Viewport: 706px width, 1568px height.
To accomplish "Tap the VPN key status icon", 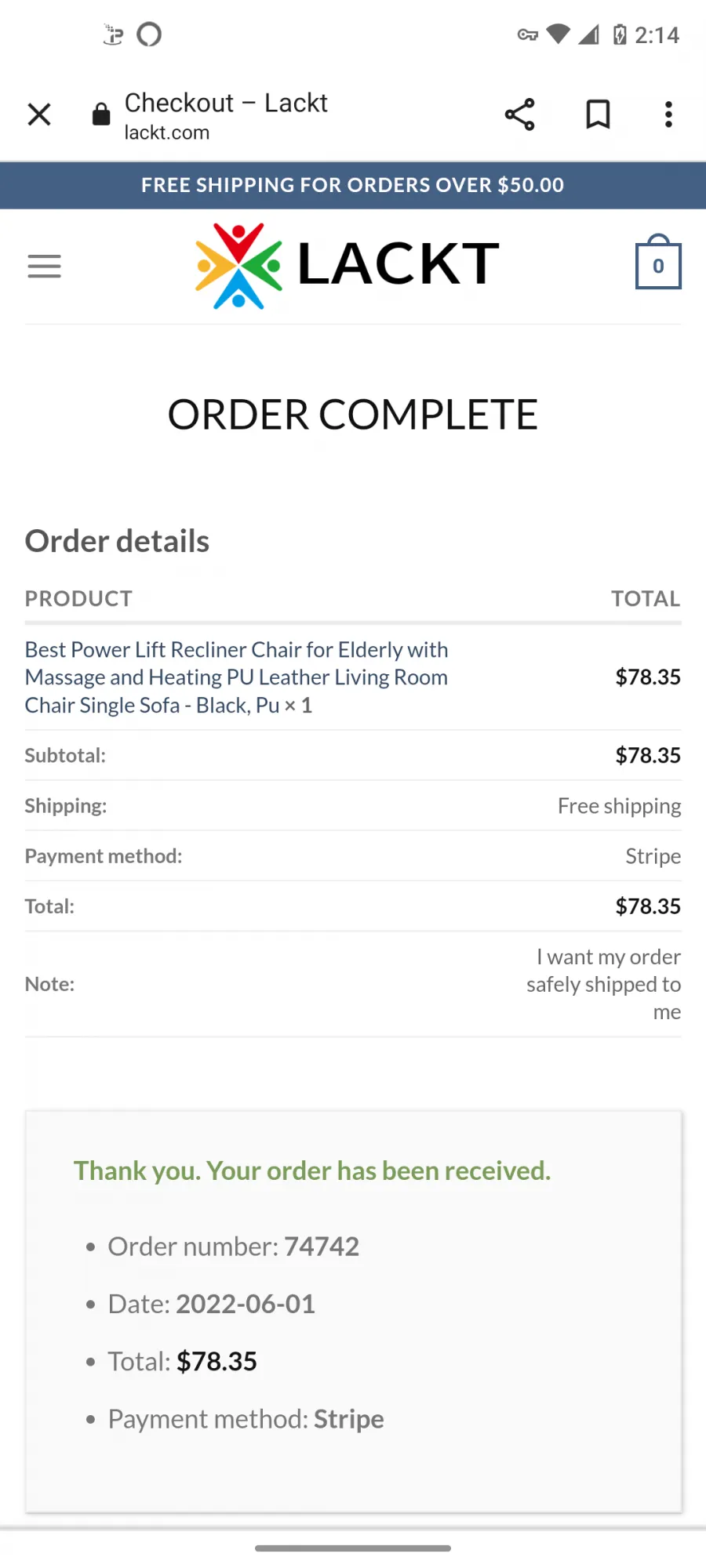I will click(527, 34).
